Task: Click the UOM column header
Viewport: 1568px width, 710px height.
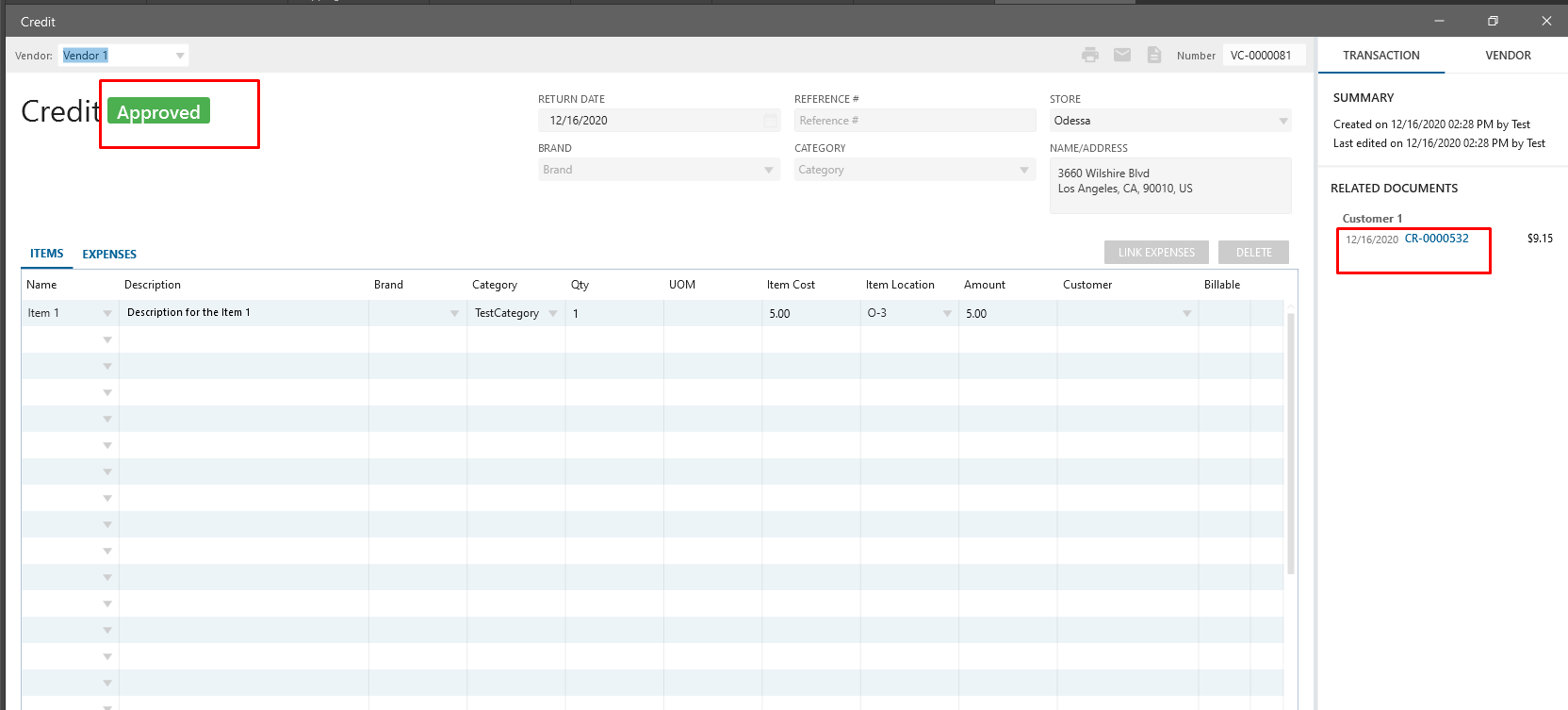Action: click(x=682, y=285)
